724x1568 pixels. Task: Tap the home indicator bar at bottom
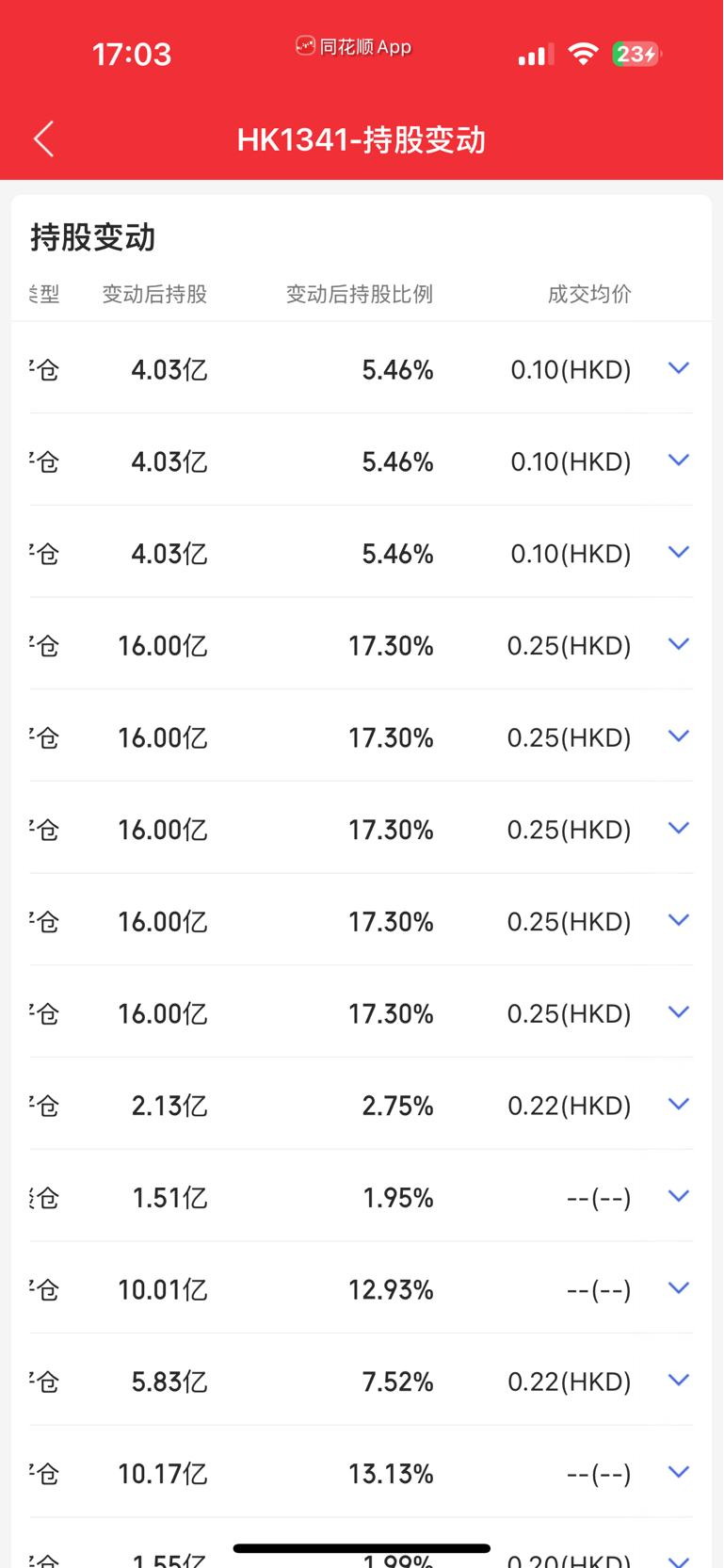pyautogui.click(x=362, y=1547)
